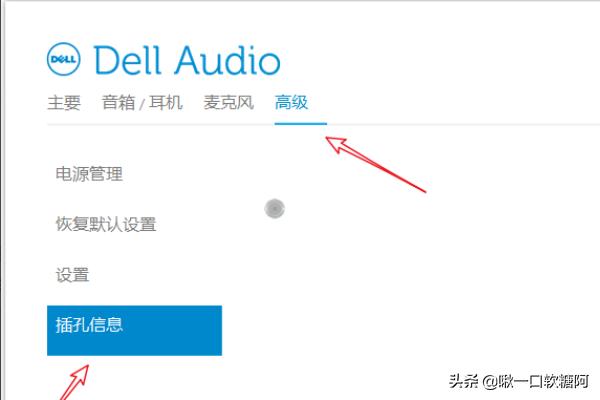Click the red arrow below 插孔信息
The width and height of the screenshot is (600, 400).
75,382
